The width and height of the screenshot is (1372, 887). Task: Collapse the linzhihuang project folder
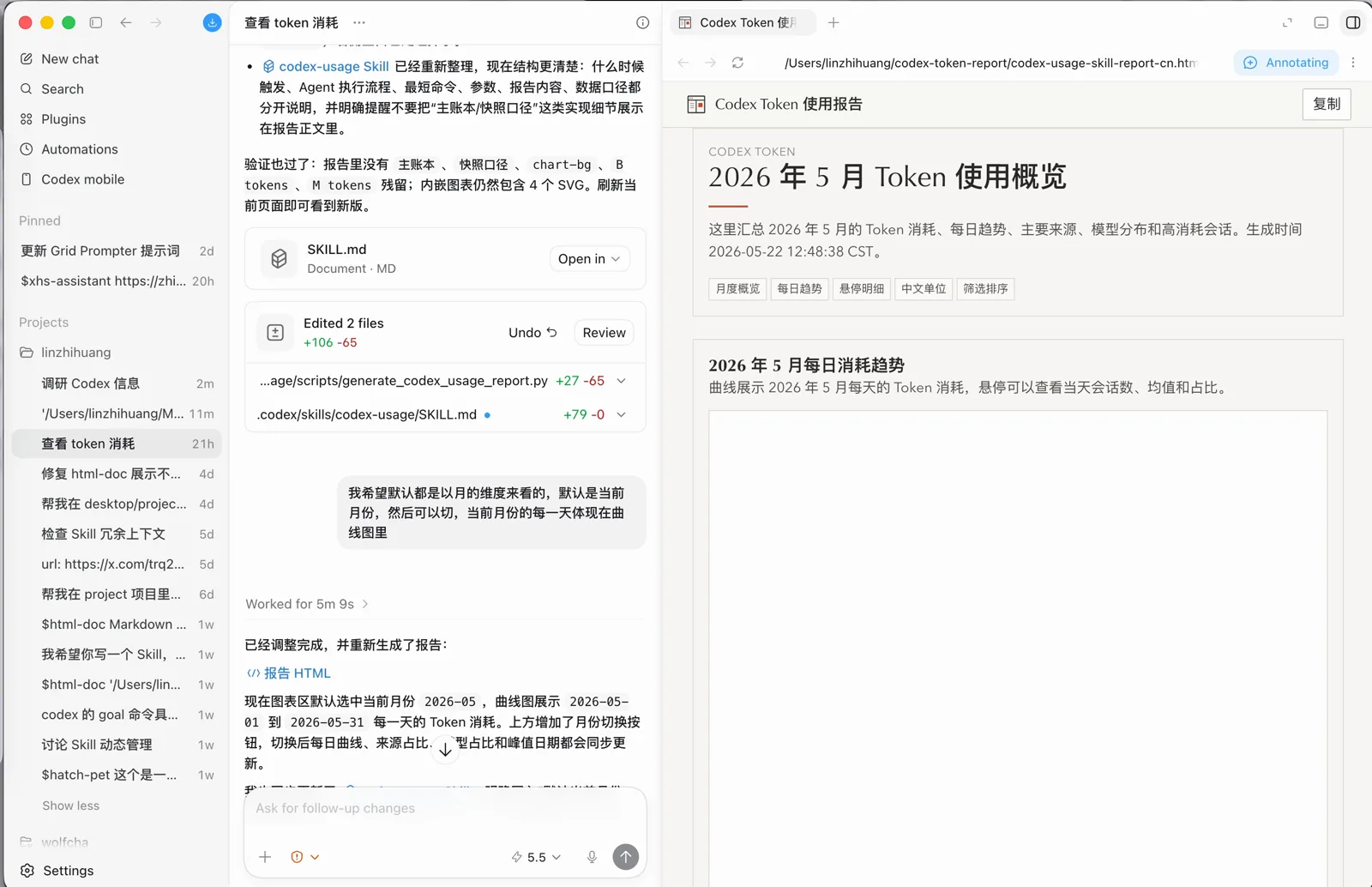tap(65, 352)
